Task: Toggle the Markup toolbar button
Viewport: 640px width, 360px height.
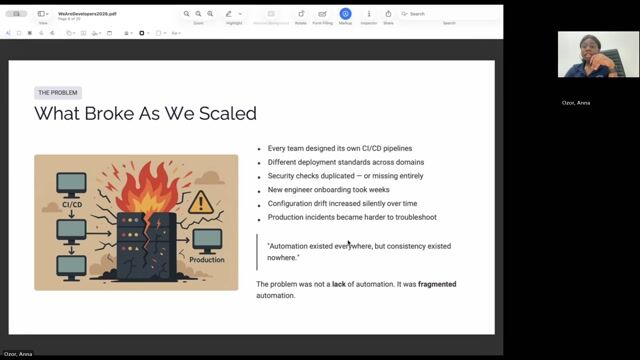Action: pos(345,14)
